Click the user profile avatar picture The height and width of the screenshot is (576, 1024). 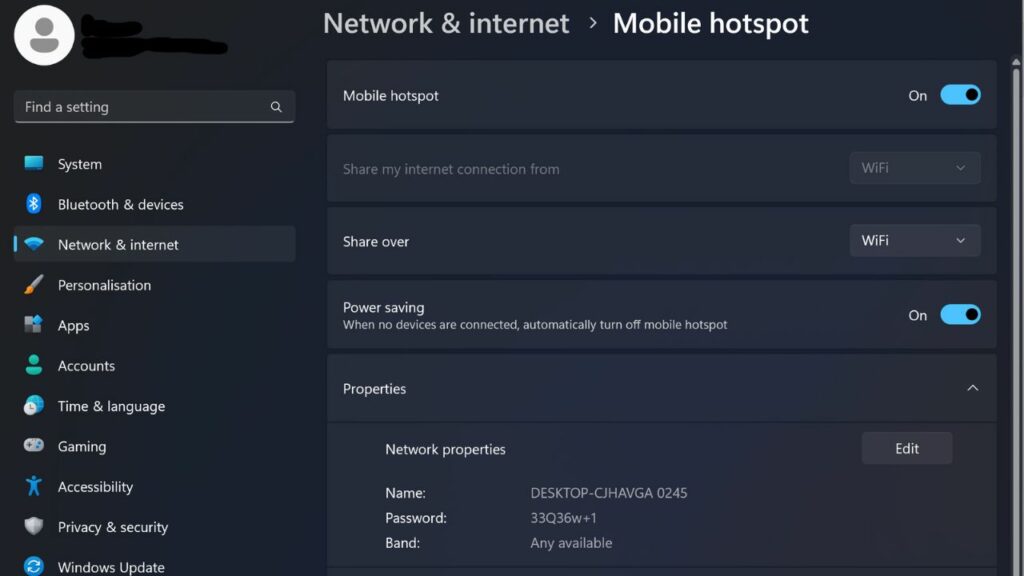click(x=44, y=35)
